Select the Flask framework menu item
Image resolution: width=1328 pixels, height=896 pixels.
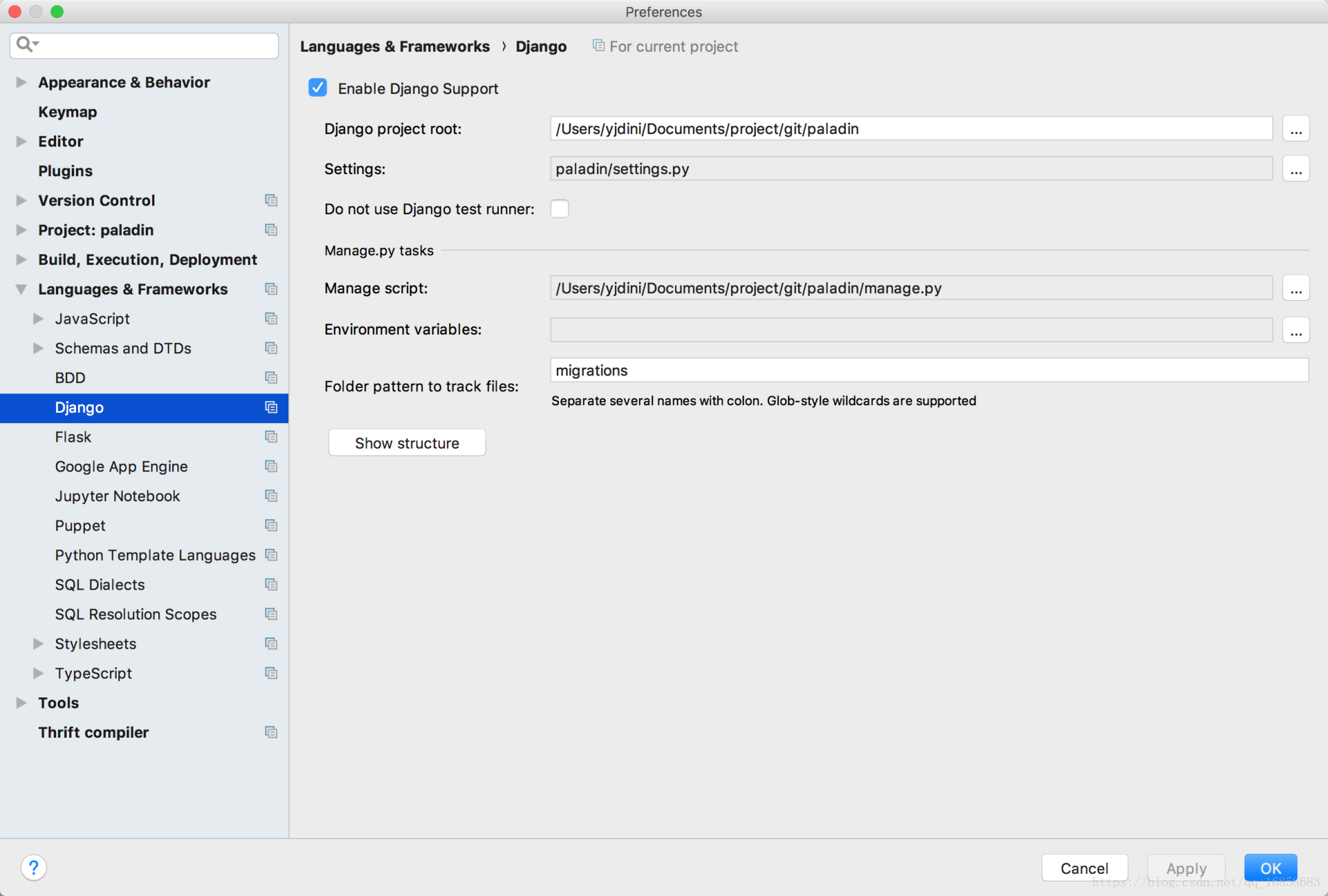[73, 436]
